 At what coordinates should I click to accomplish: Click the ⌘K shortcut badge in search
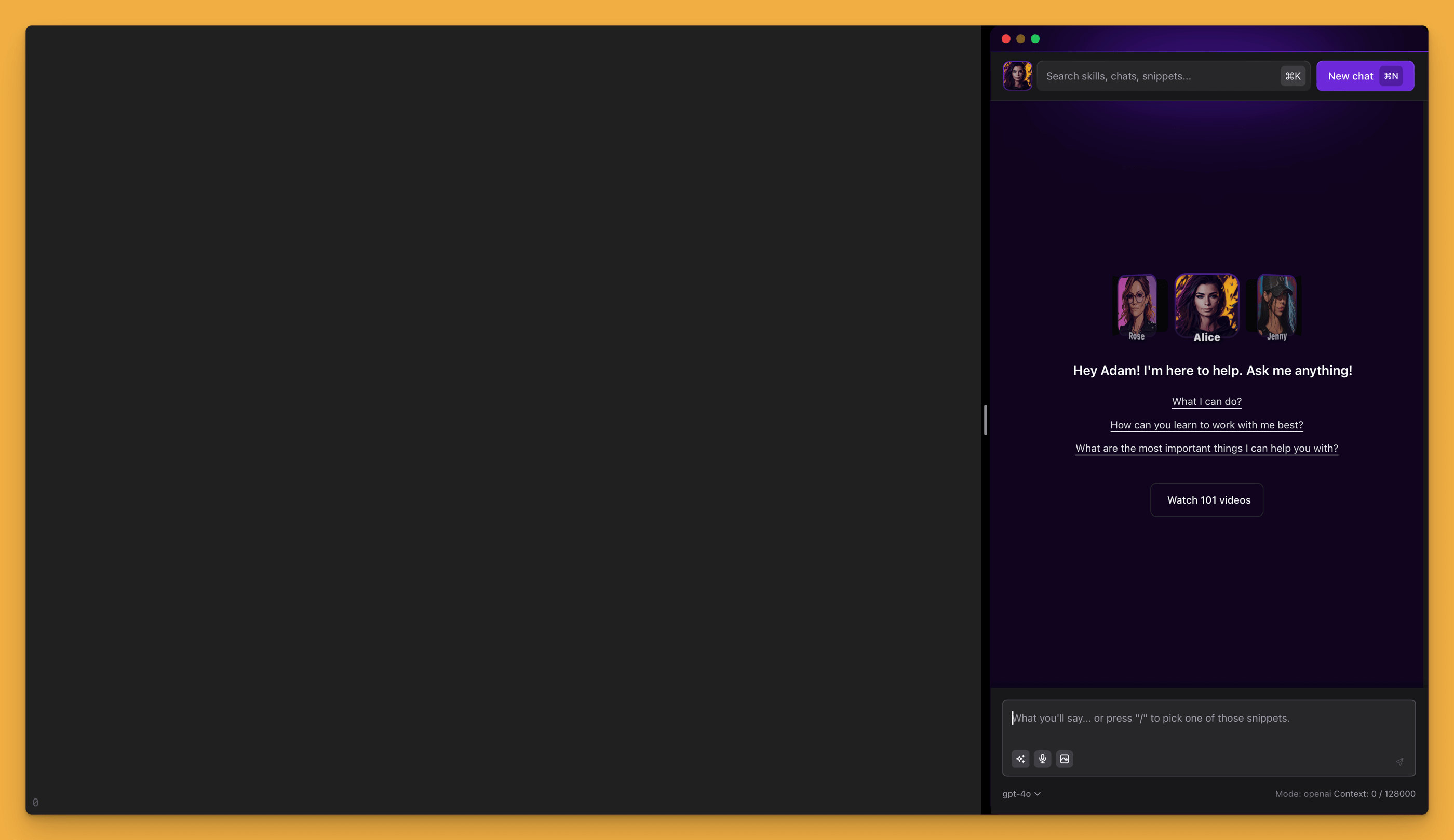tap(1293, 76)
